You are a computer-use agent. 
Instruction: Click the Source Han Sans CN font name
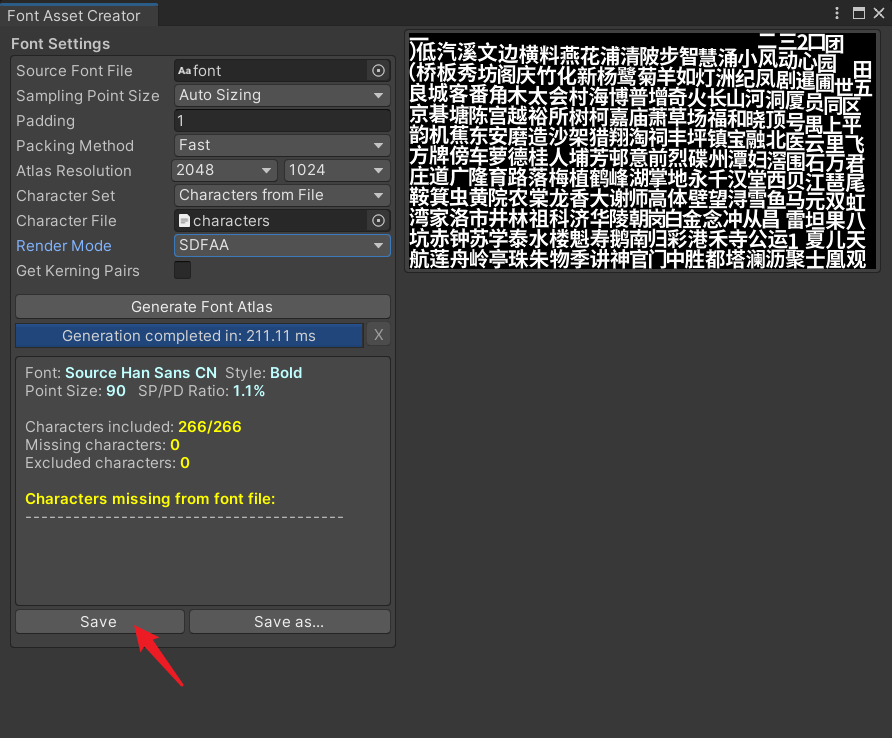pyautogui.click(x=141, y=373)
